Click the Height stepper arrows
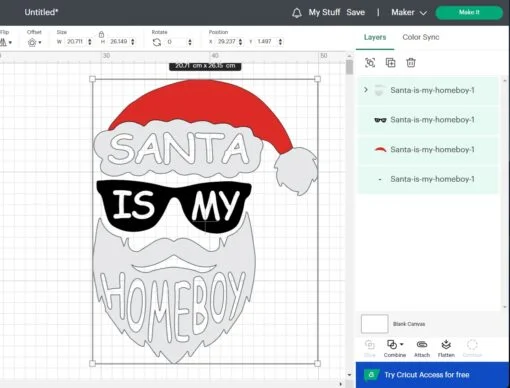The width and height of the screenshot is (510, 388). [133, 42]
